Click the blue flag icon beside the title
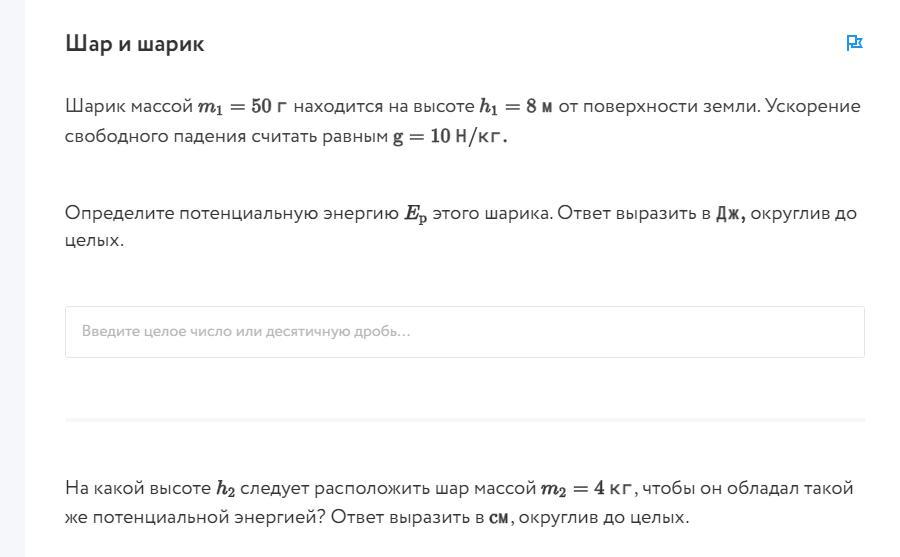900x557 pixels. (x=854, y=43)
